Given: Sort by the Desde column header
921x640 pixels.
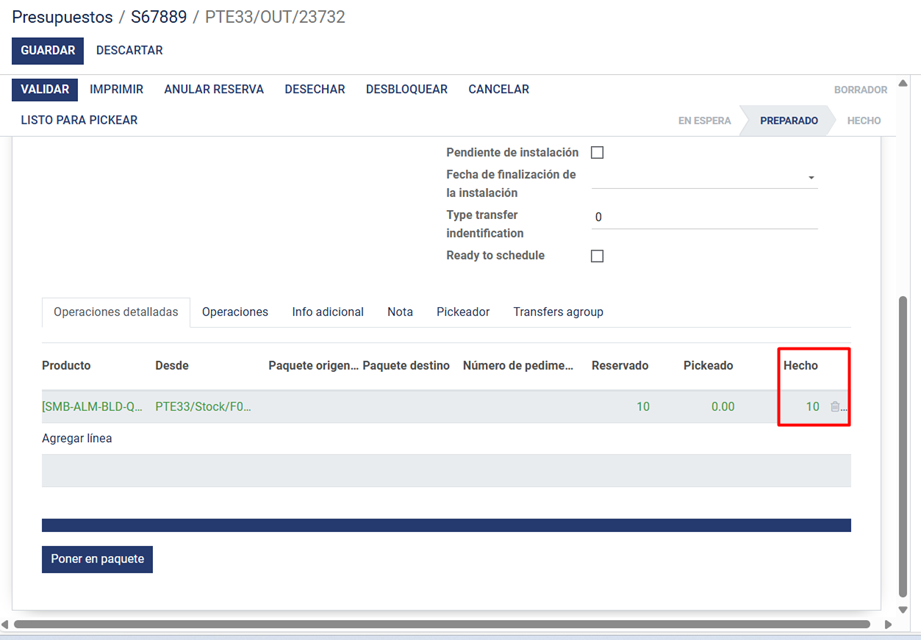Looking at the screenshot, I should pos(172,366).
